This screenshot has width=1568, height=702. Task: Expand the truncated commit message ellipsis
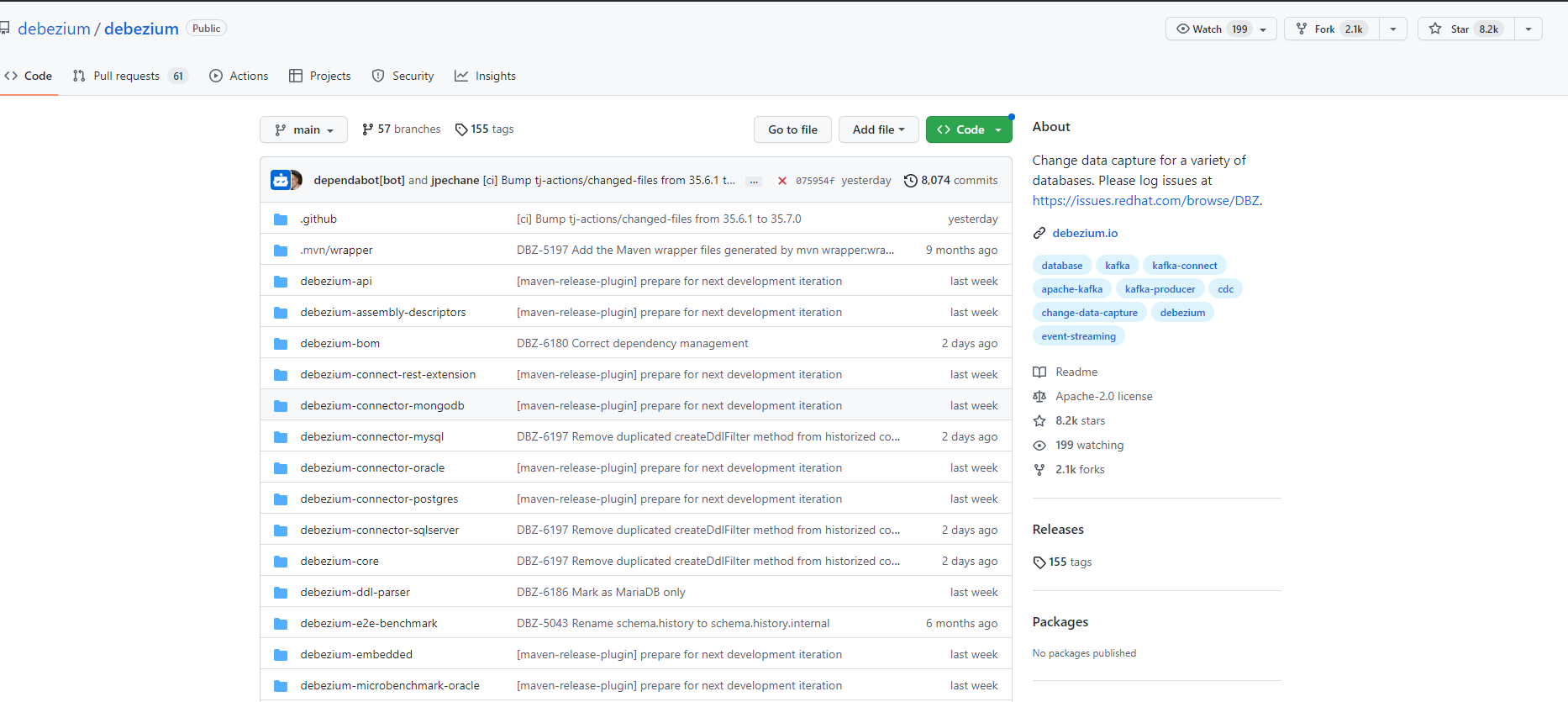754,181
